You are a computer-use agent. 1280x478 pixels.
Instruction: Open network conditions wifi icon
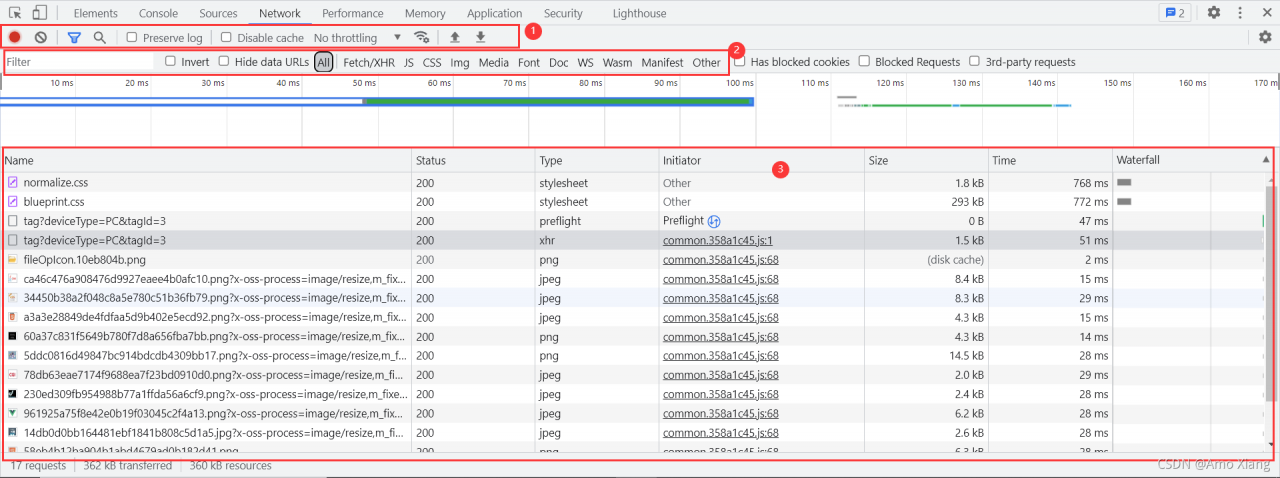(422, 37)
